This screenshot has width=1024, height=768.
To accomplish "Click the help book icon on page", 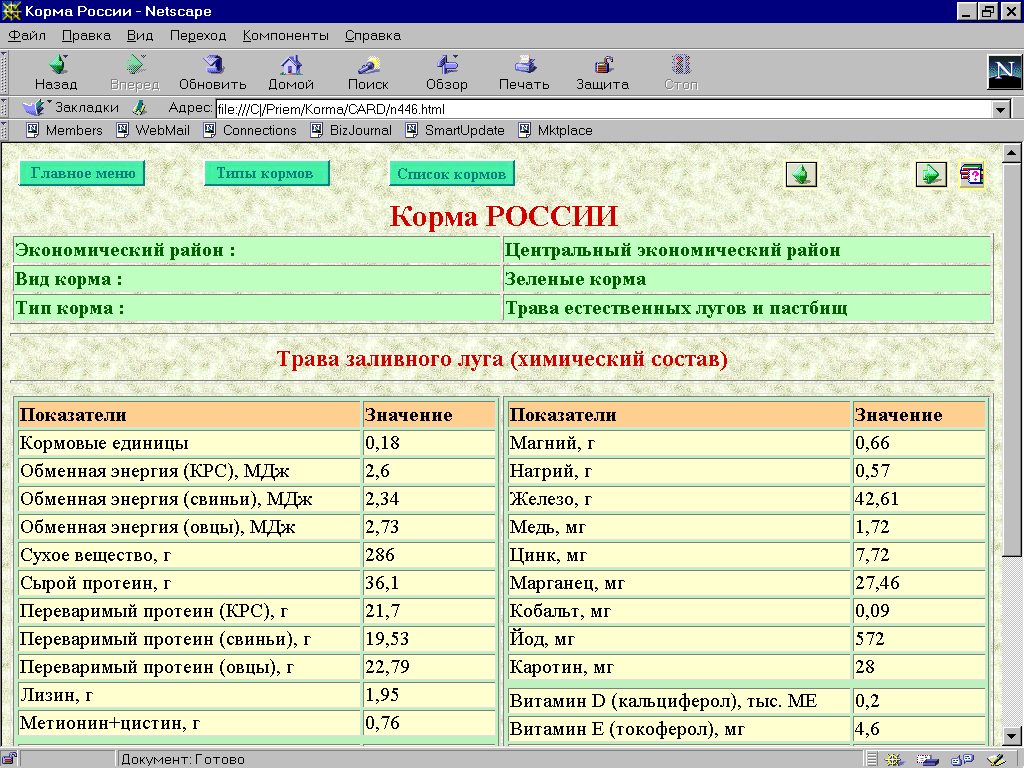I will pos(971,174).
